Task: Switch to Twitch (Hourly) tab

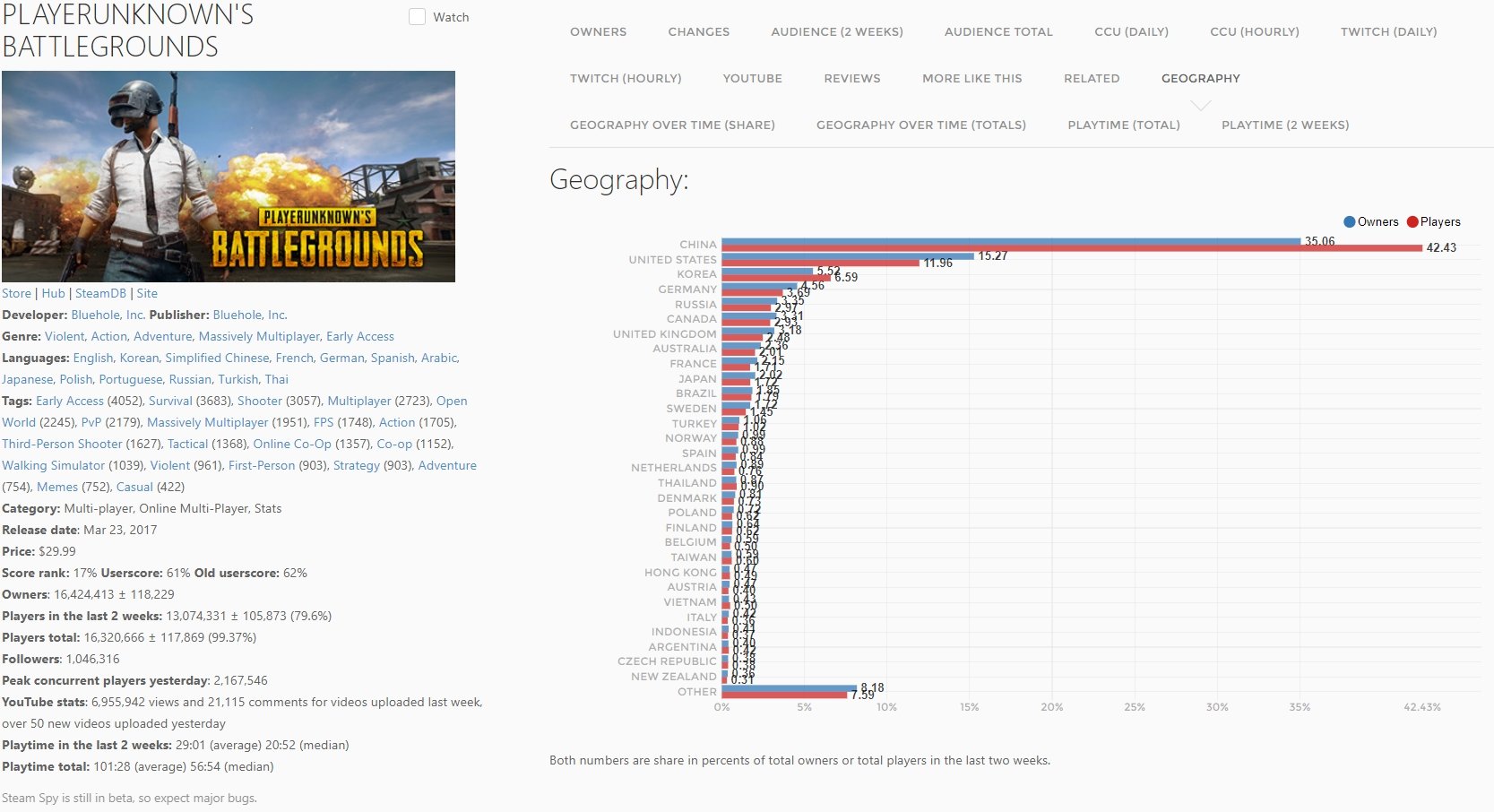Action: pyautogui.click(x=626, y=78)
